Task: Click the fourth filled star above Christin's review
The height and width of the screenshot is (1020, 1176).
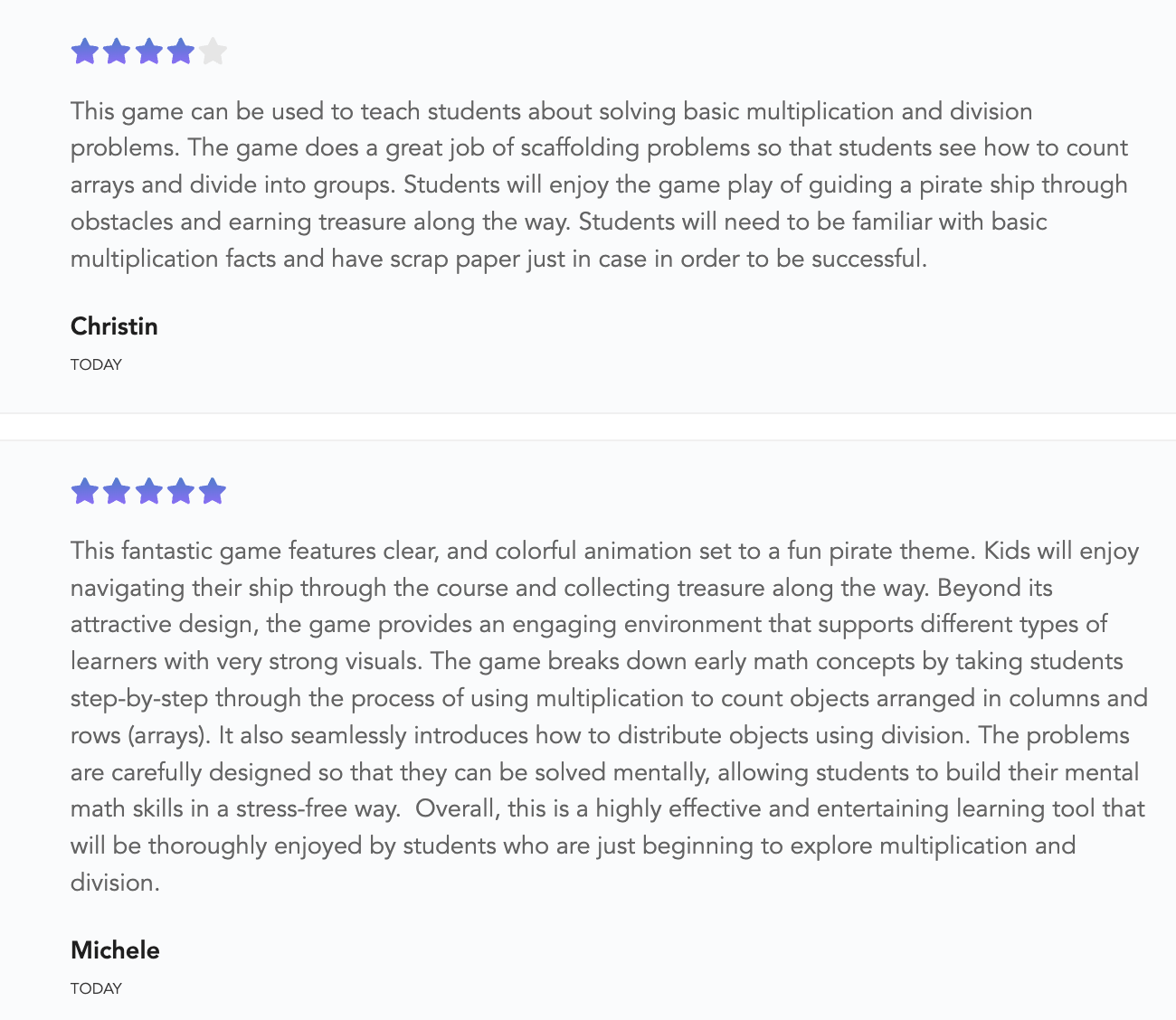Action: [x=181, y=52]
